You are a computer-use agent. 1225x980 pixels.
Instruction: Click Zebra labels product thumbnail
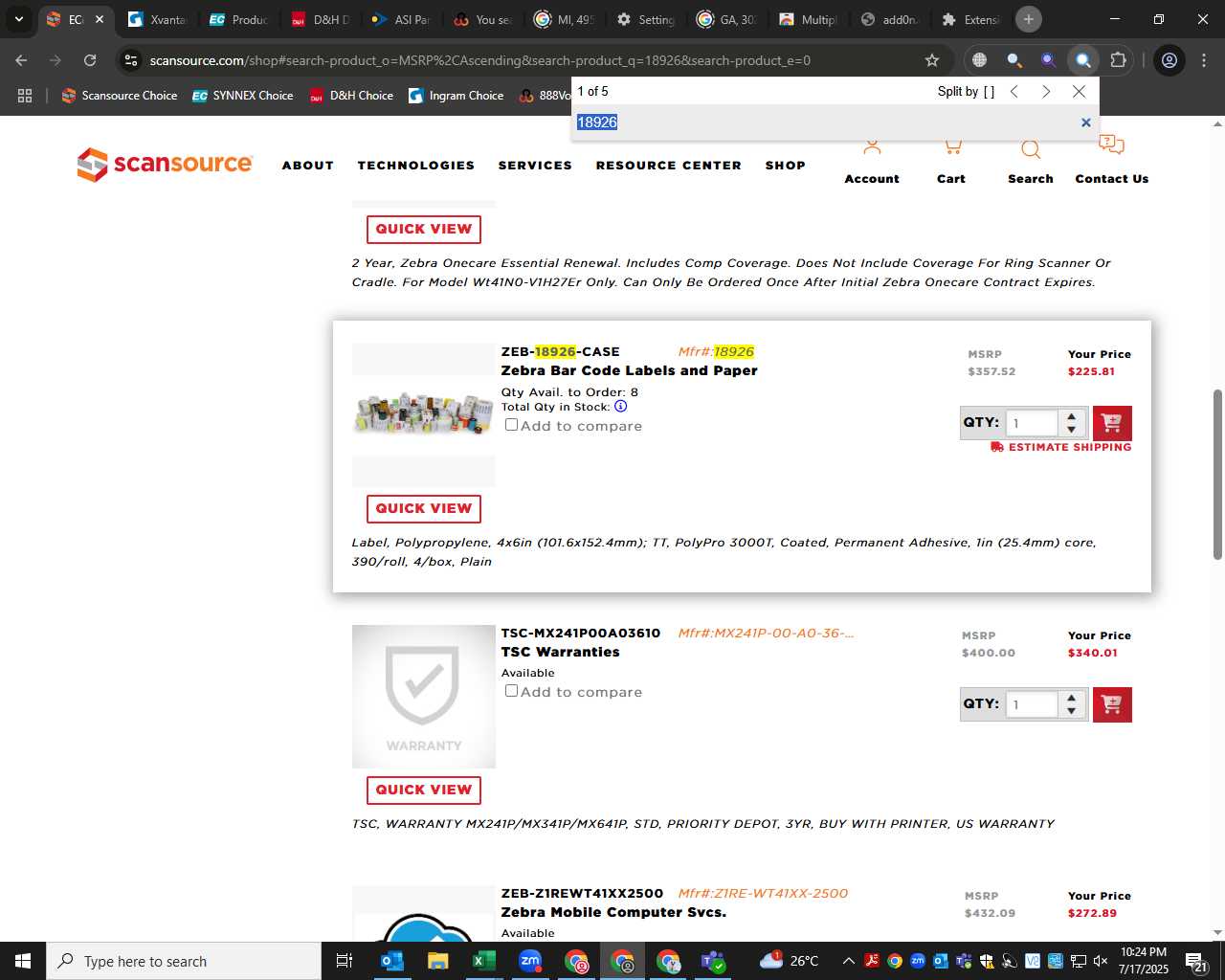point(424,413)
